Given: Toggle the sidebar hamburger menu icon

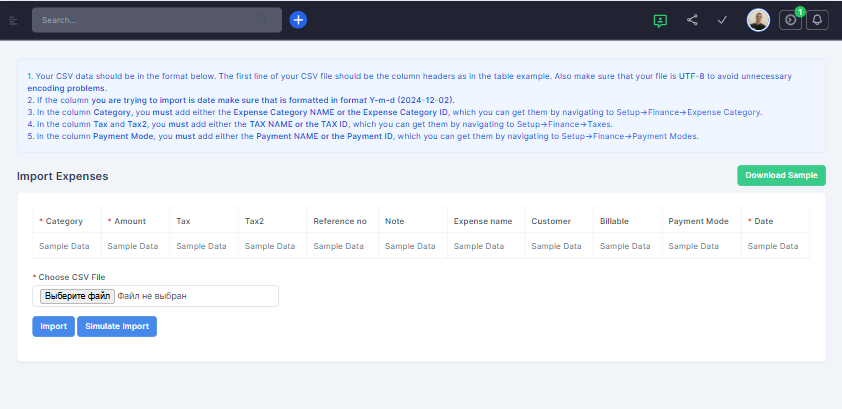Looking at the screenshot, I should pos(13,20).
